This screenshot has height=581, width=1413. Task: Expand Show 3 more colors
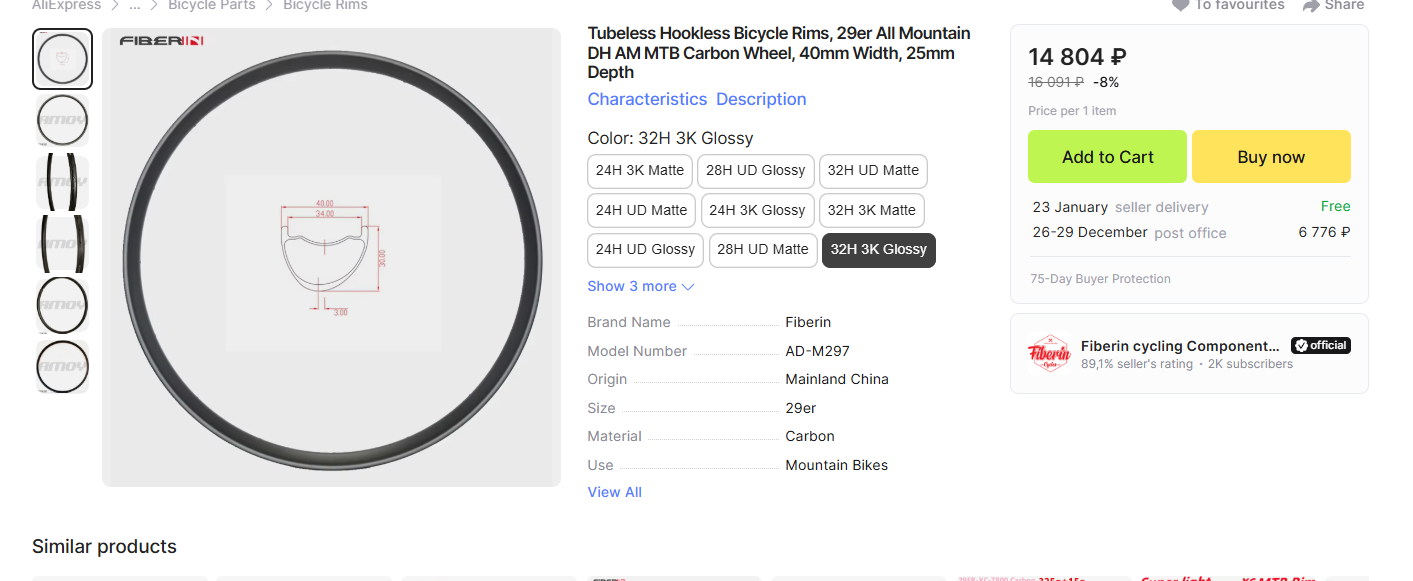[x=640, y=287]
